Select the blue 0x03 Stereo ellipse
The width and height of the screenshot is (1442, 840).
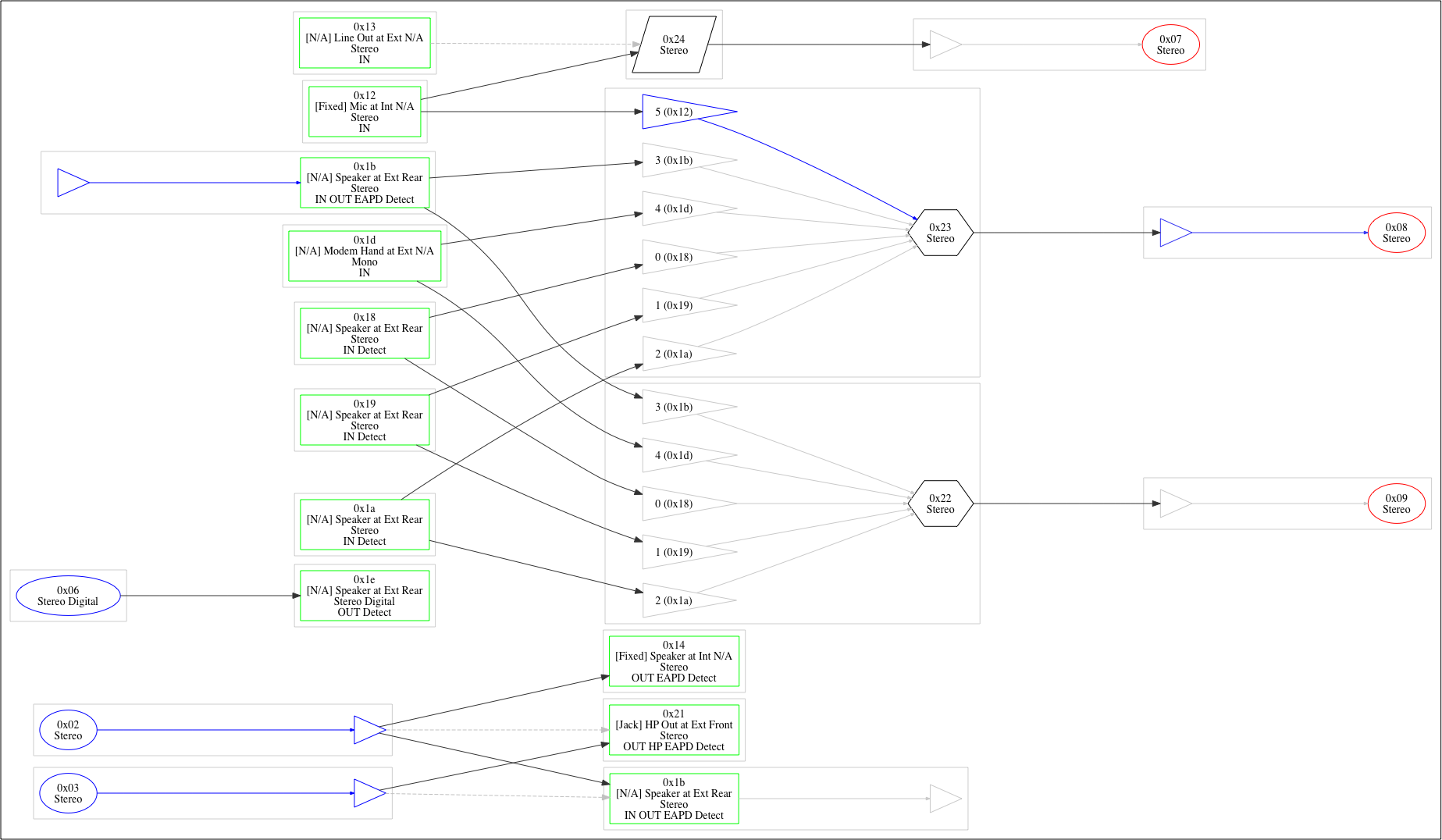(68, 793)
